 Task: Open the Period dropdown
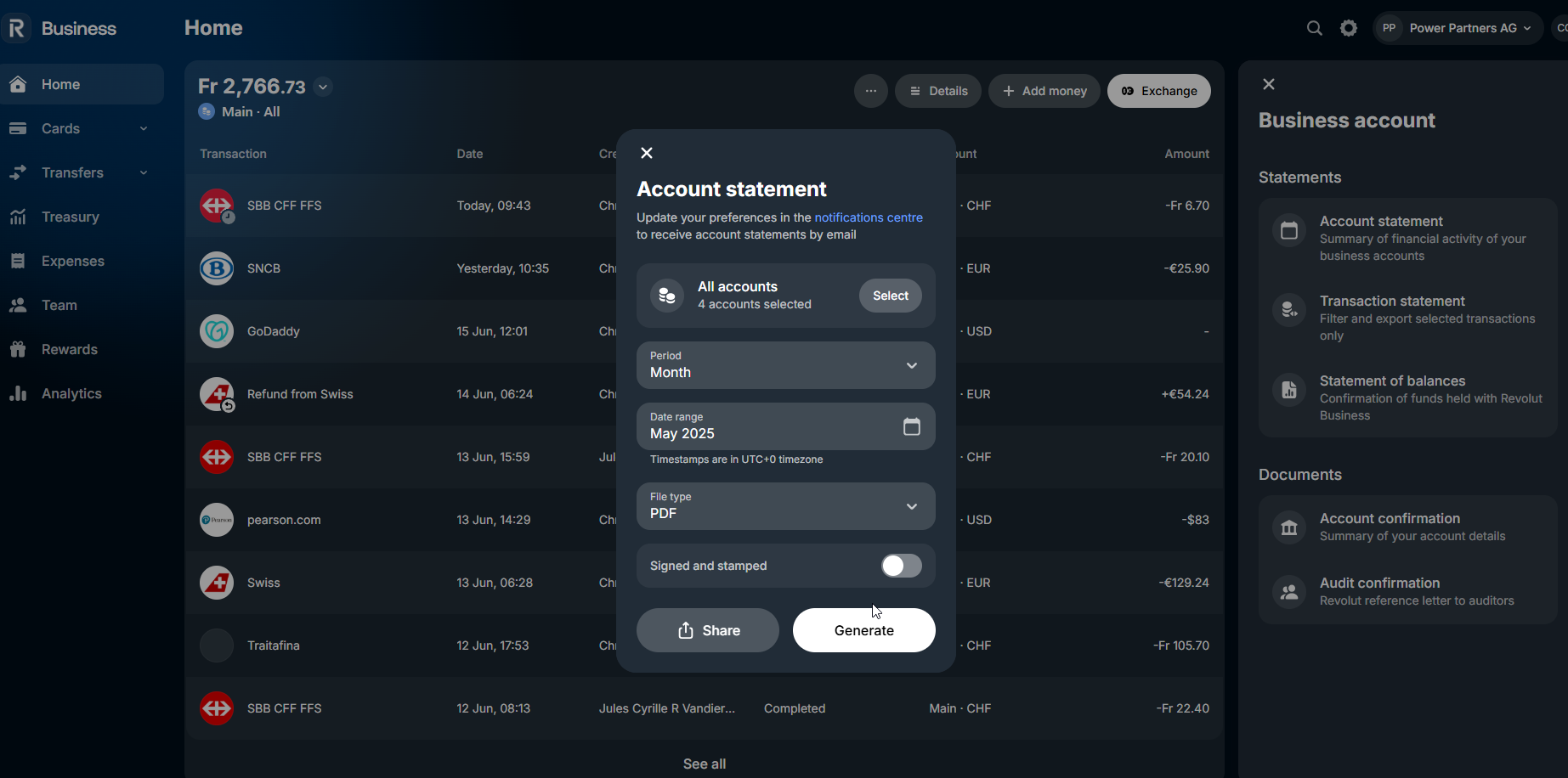(786, 365)
